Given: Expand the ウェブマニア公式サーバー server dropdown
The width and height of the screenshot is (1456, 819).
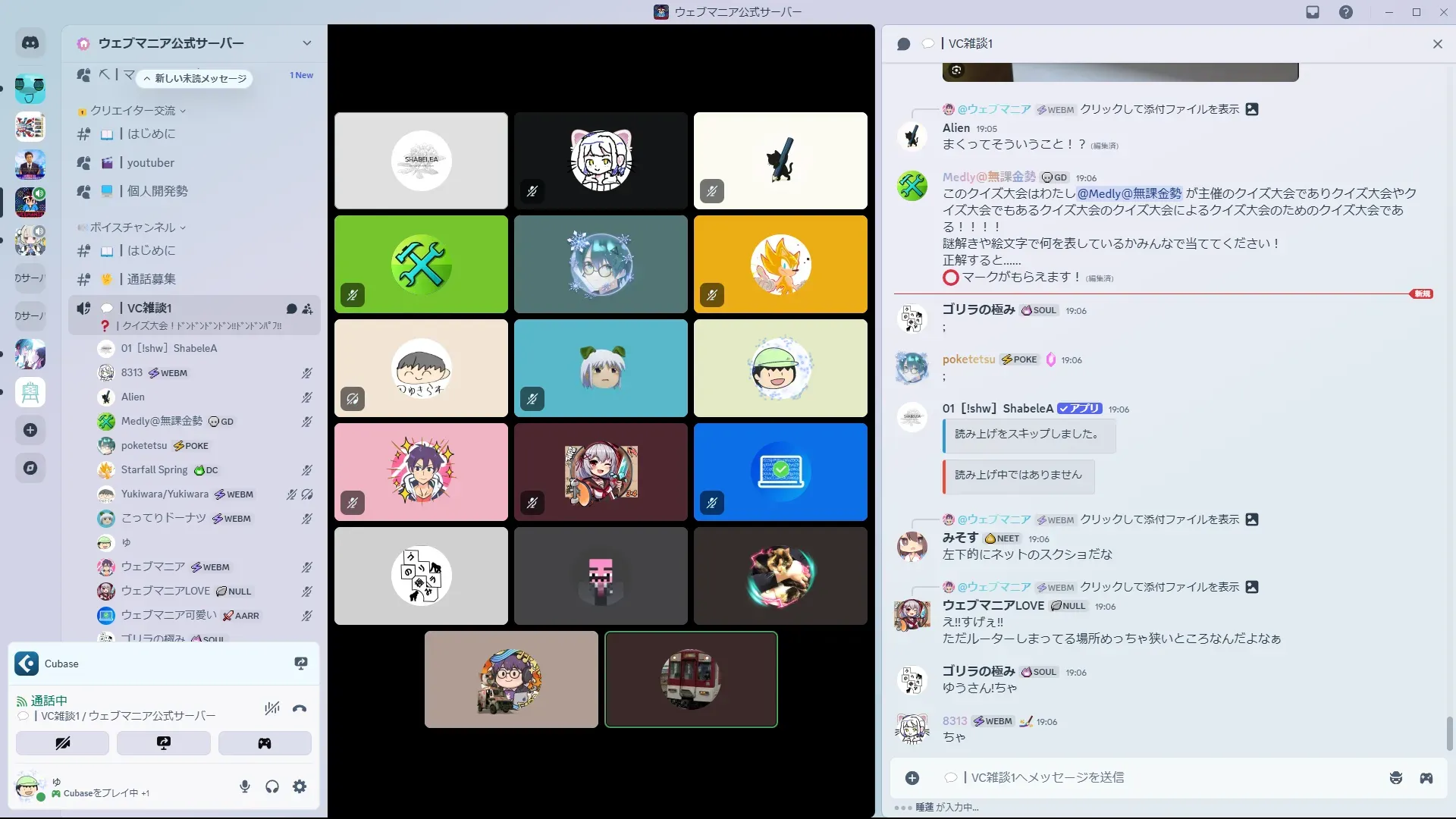Looking at the screenshot, I should (306, 43).
